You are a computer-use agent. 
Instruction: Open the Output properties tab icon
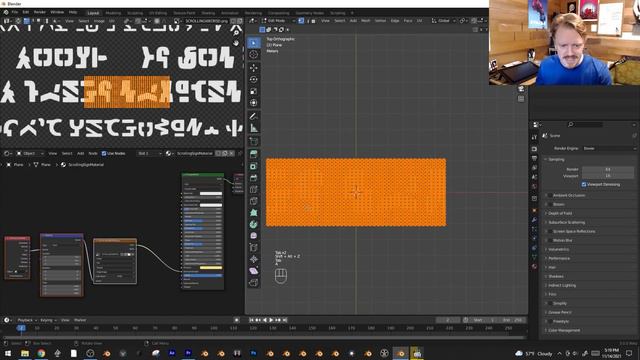pyautogui.click(x=534, y=158)
